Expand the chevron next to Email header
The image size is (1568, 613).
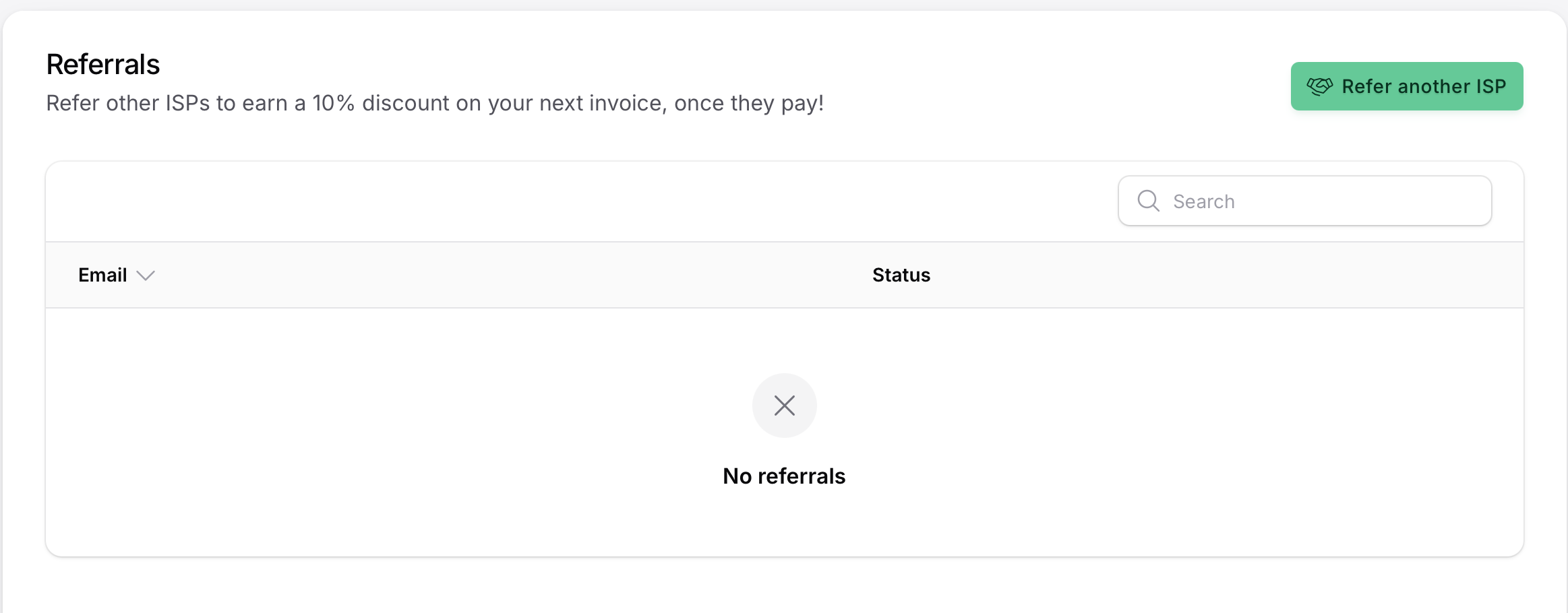pos(146,276)
